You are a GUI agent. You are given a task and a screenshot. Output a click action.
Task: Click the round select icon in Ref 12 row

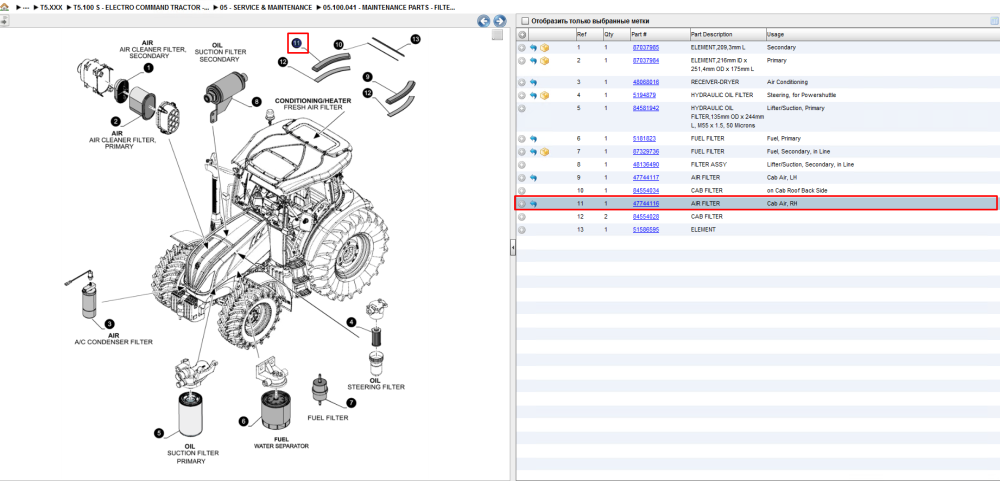point(522,217)
